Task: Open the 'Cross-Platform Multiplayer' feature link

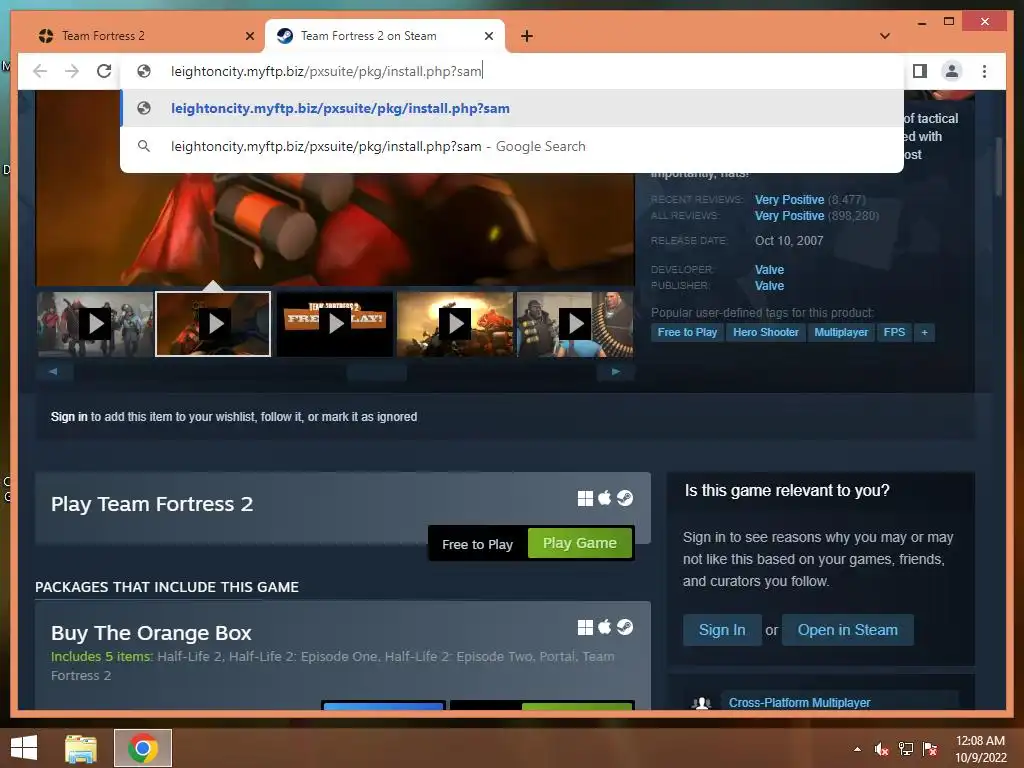Action: (799, 703)
